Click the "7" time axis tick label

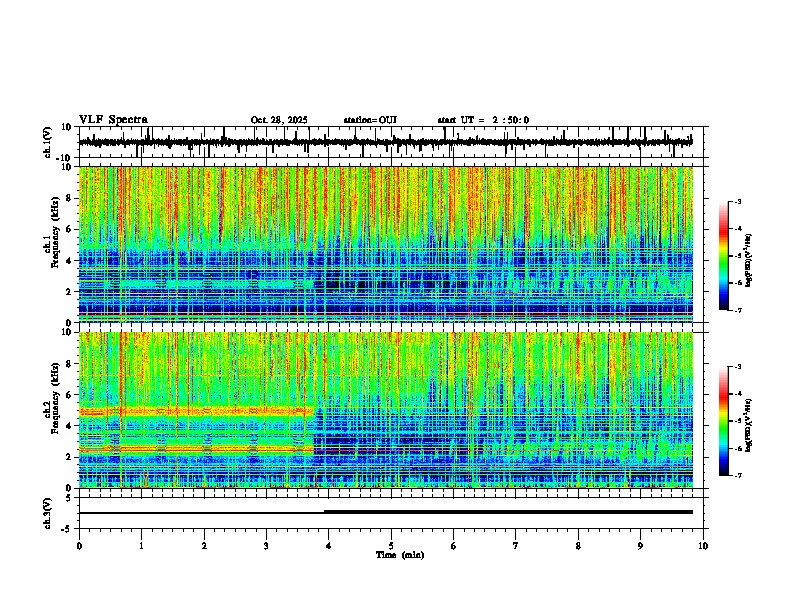(516, 546)
